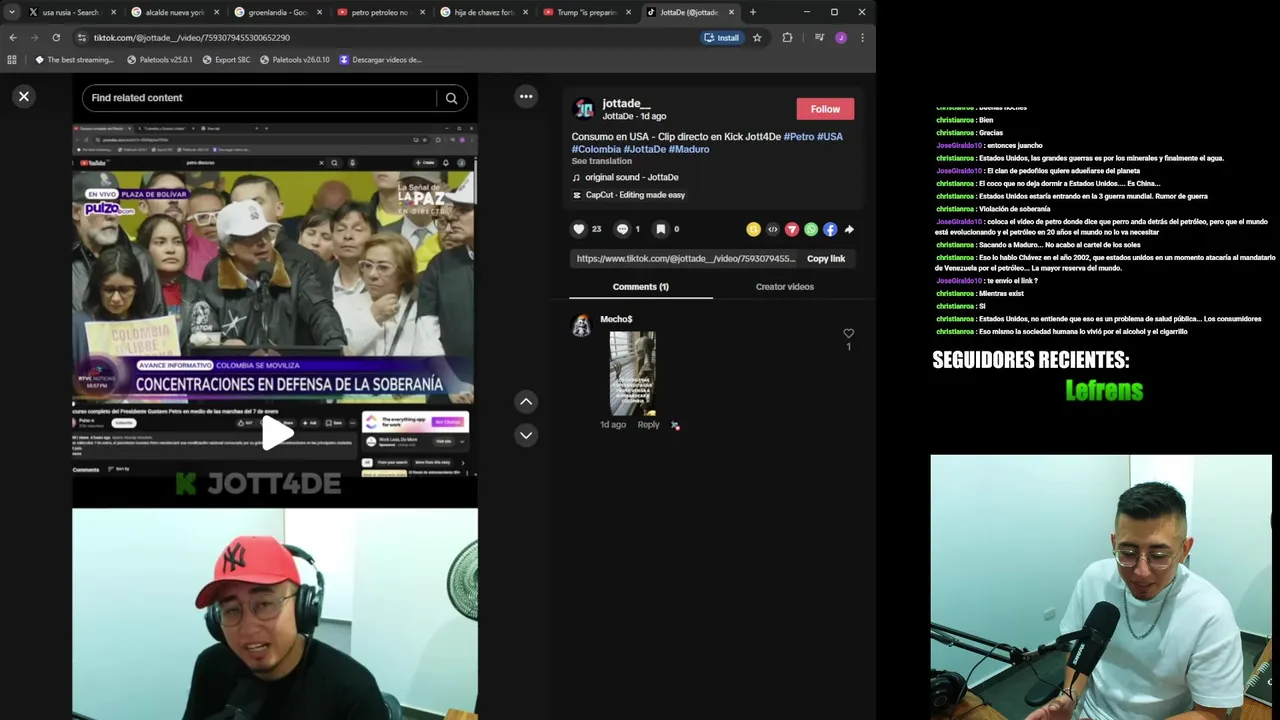1280x720 pixels.
Task: Open the Extensions puzzle icon
Action: click(787, 38)
